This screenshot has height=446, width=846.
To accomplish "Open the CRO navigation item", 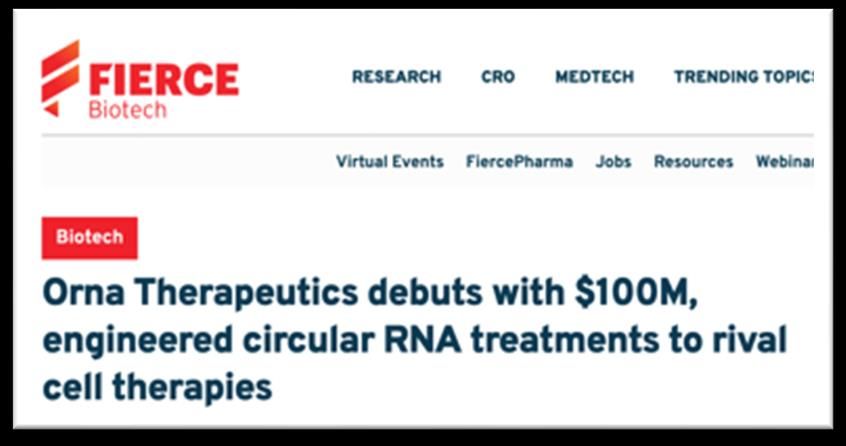I will click(x=498, y=77).
